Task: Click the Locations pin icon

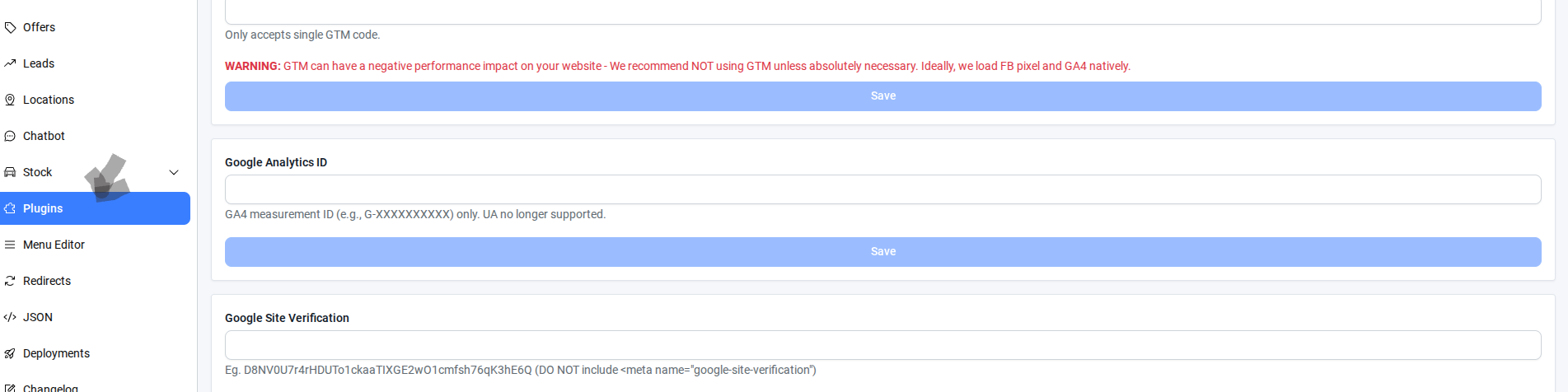Action: tap(10, 100)
